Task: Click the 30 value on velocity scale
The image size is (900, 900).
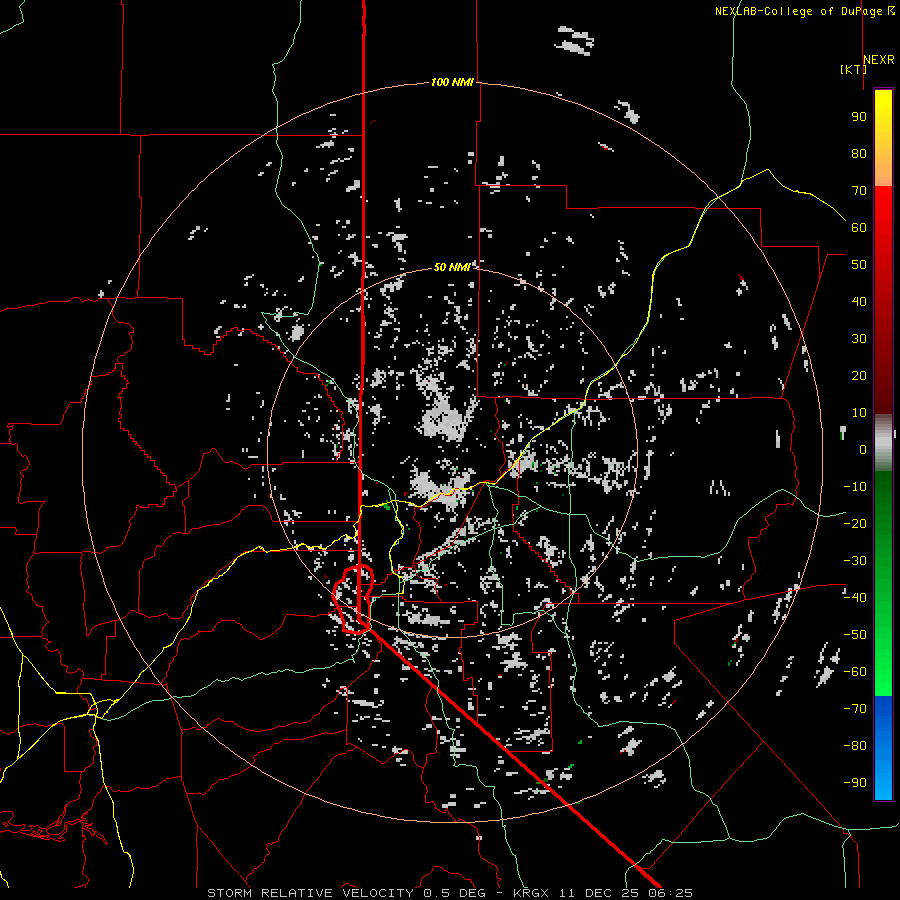Action: point(859,339)
